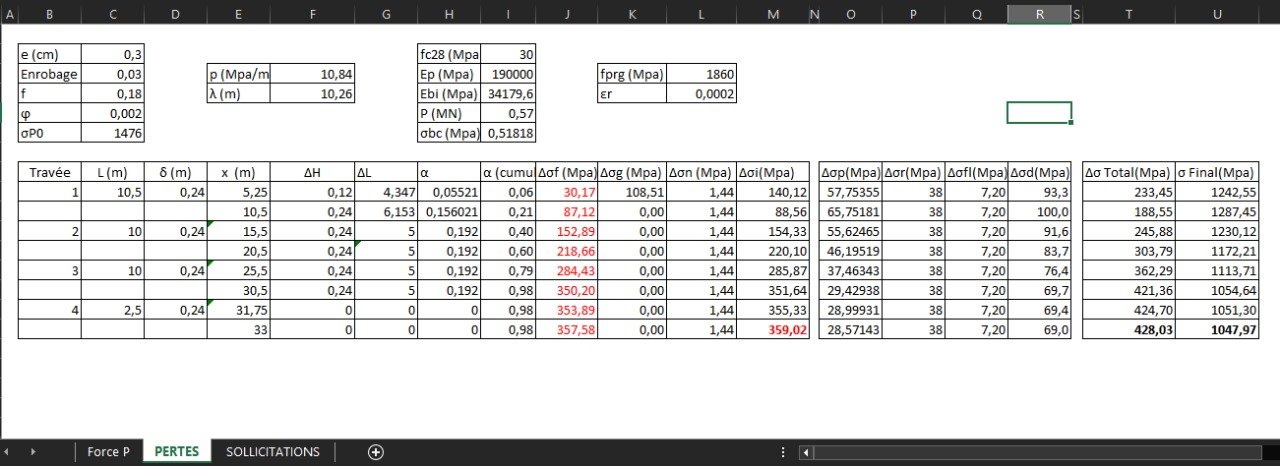This screenshot has height=466, width=1280.
Task: Select column U header
Action: click(1217, 14)
